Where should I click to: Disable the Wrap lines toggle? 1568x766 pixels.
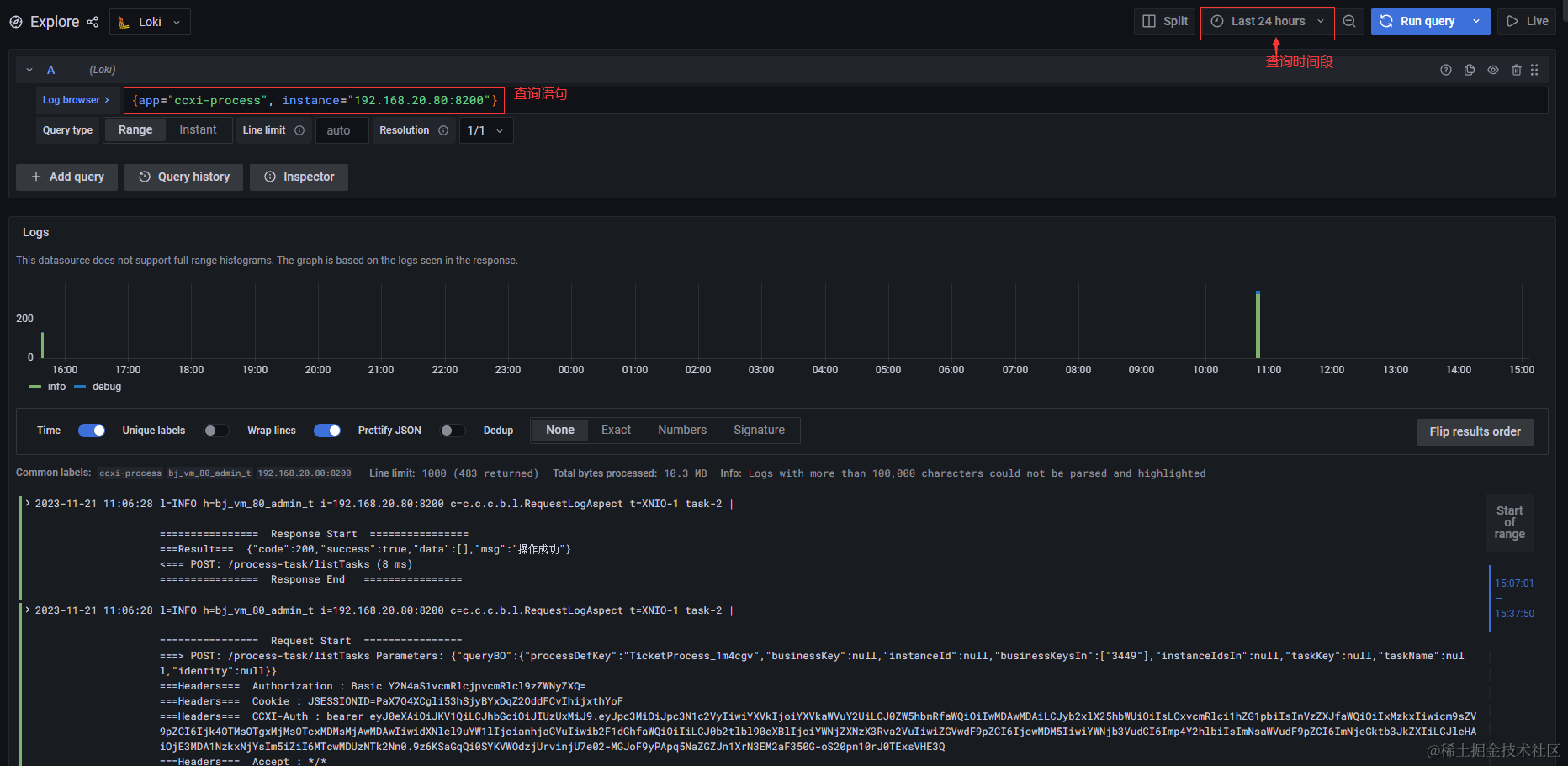click(x=327, y=431)
